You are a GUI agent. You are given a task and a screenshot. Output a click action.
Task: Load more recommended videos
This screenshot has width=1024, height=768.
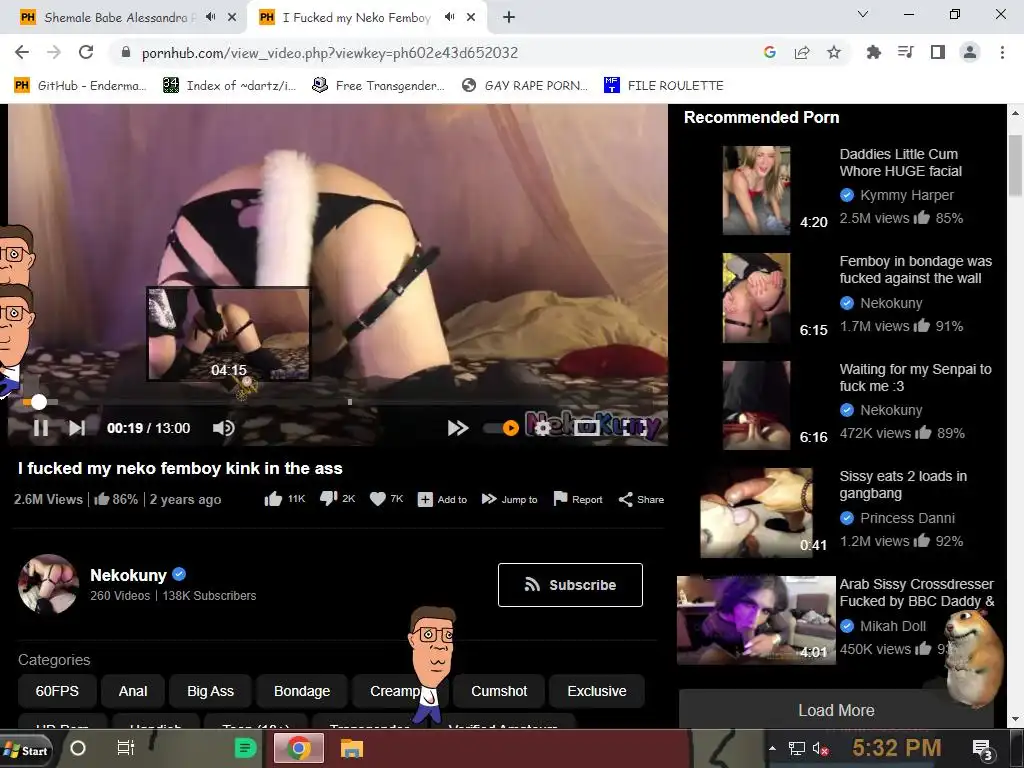(x=836, y=710)
